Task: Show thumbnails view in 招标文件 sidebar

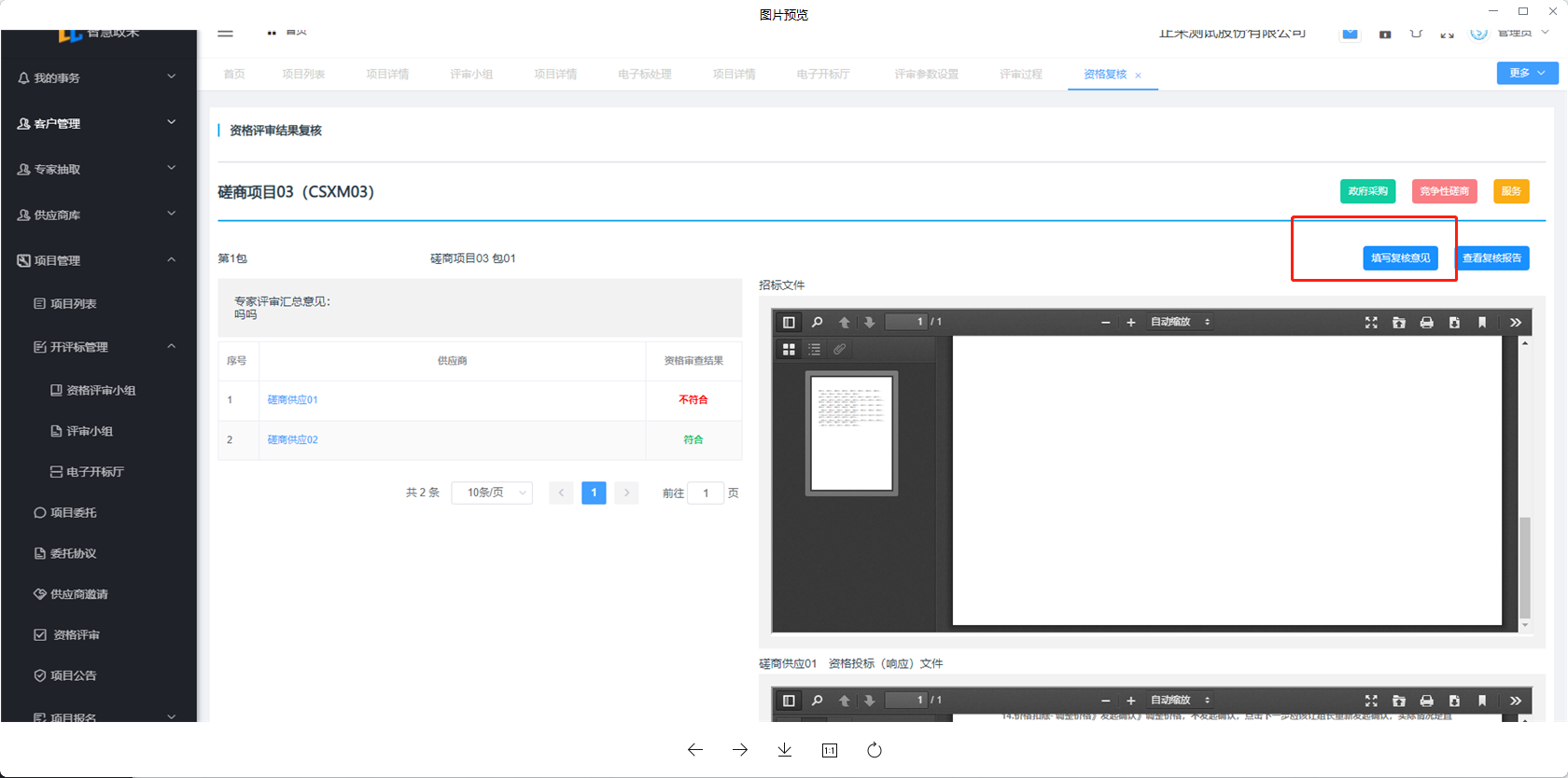Action: click(789, 349)
